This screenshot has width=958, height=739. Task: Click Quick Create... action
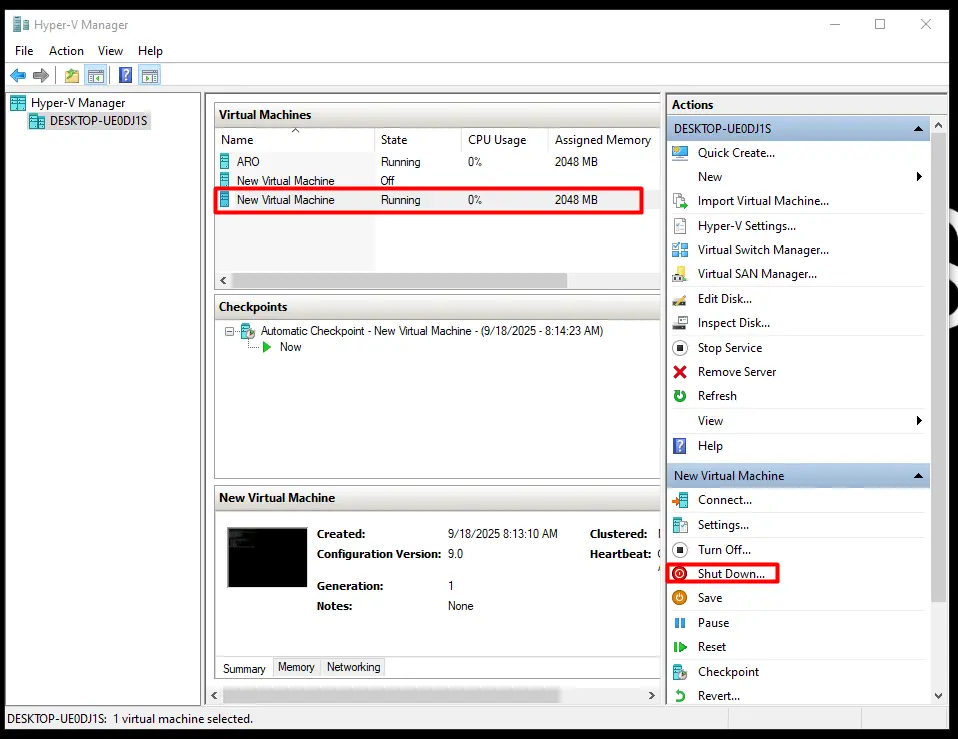[x=736, y=153]
